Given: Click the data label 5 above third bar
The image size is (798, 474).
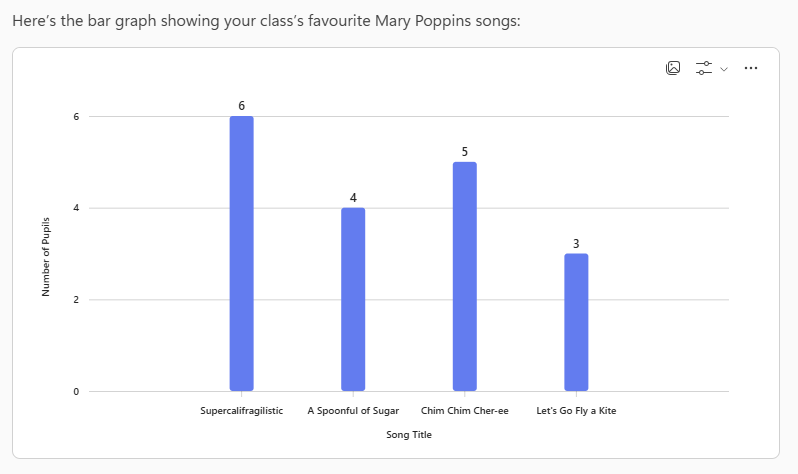Looking at the screenshot, I should 464,151.
